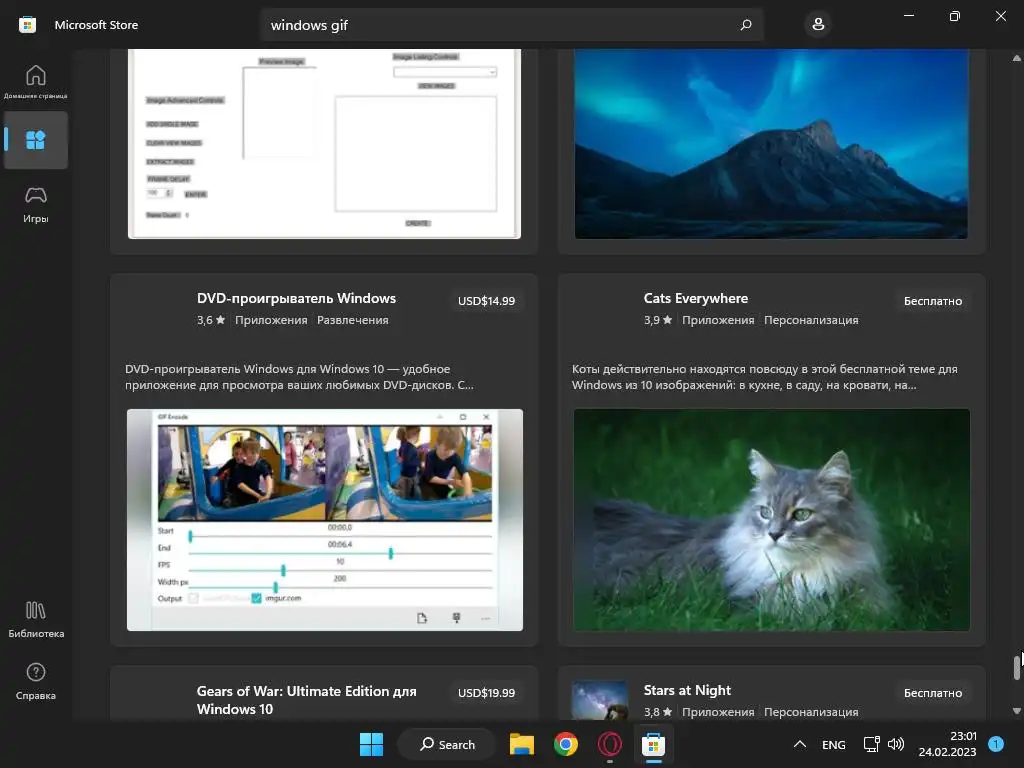Image resolution: width=1024 pixels, height=768 pixels.
Task: Open the Stars at Night app thumbnail icon
Action: coord(600,701)
